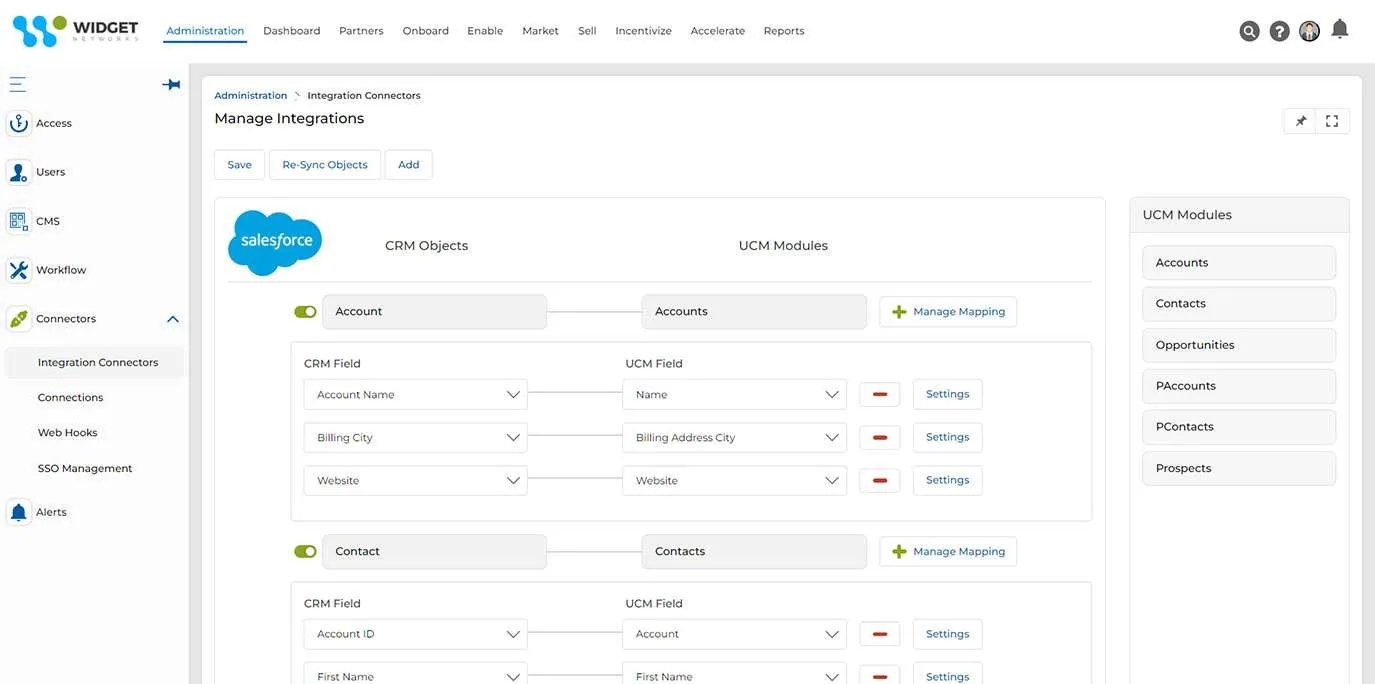This screenshot has width=1375, height=684.
Task: Collapse the Connectors section chevron
Action: (x=172, y=319)
